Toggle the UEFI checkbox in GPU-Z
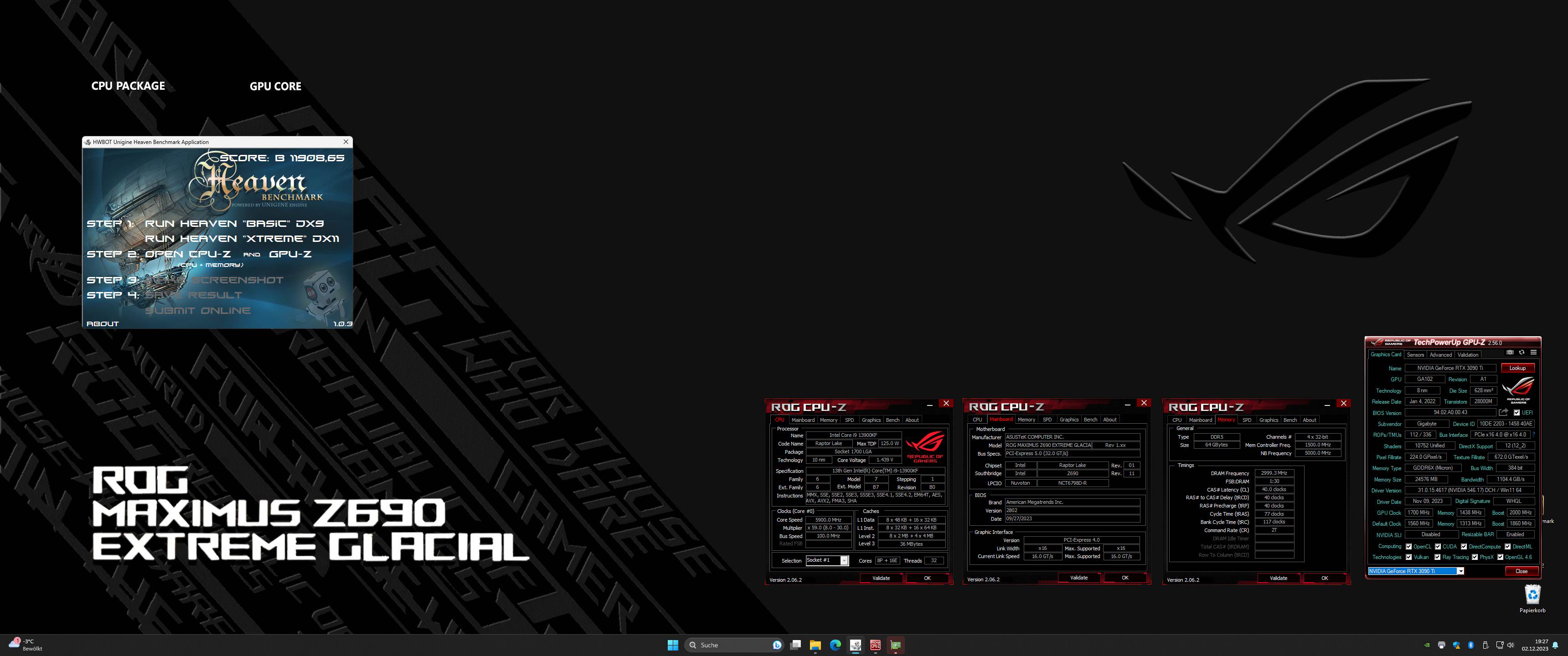Screen dimensions: 1568x656 pos(1516,413)
